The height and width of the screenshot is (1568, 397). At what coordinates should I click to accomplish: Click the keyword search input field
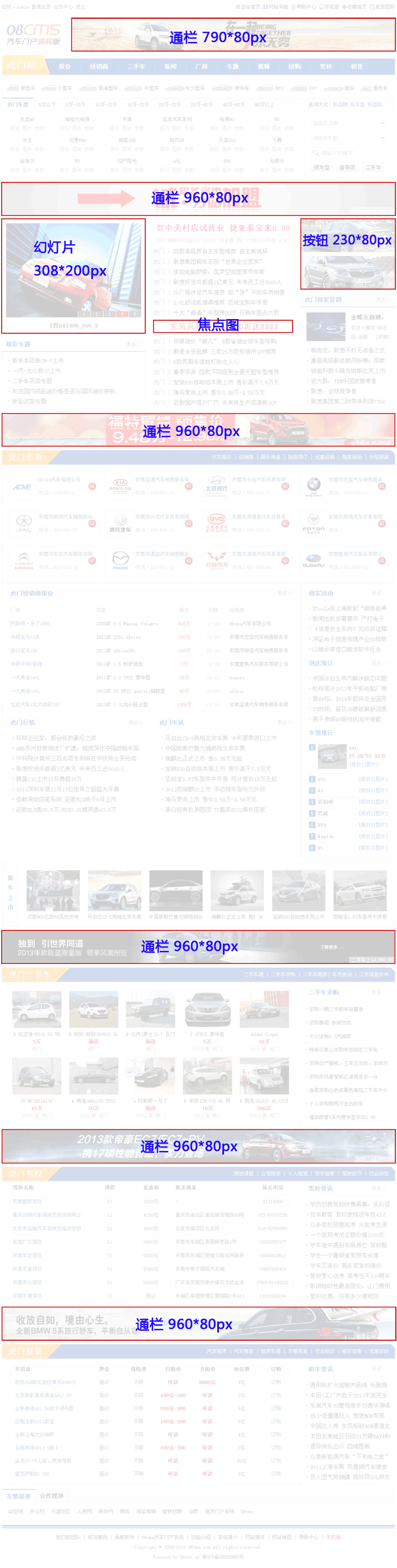pyautogui.click(x=348, y=153)
